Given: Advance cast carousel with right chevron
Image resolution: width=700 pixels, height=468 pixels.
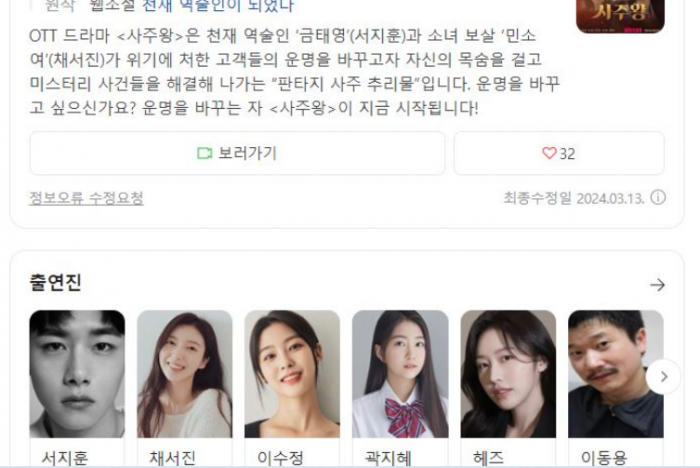Looking at the screenshot, I should (x=664, y=376).
